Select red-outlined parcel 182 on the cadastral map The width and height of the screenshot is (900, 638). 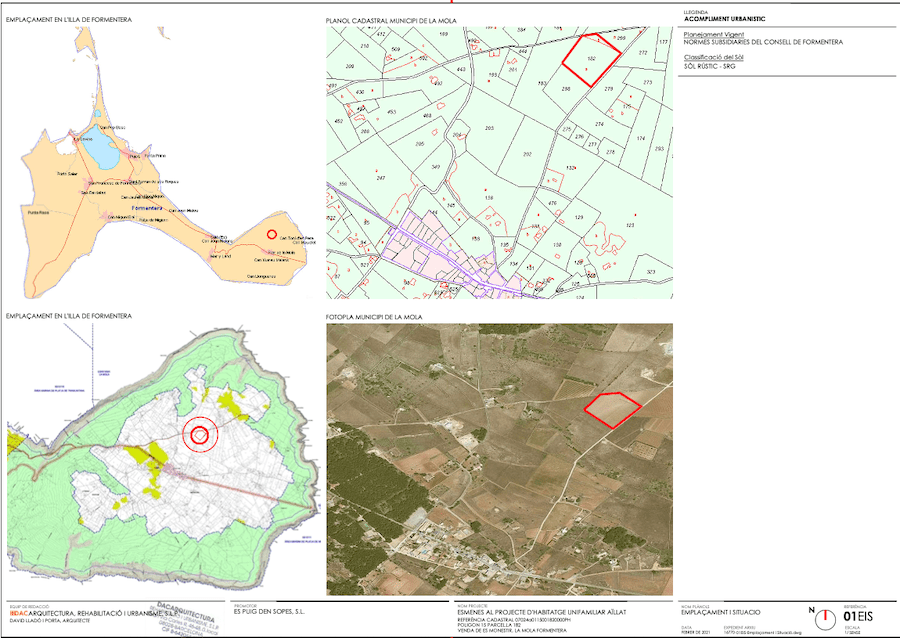point(591,60)
